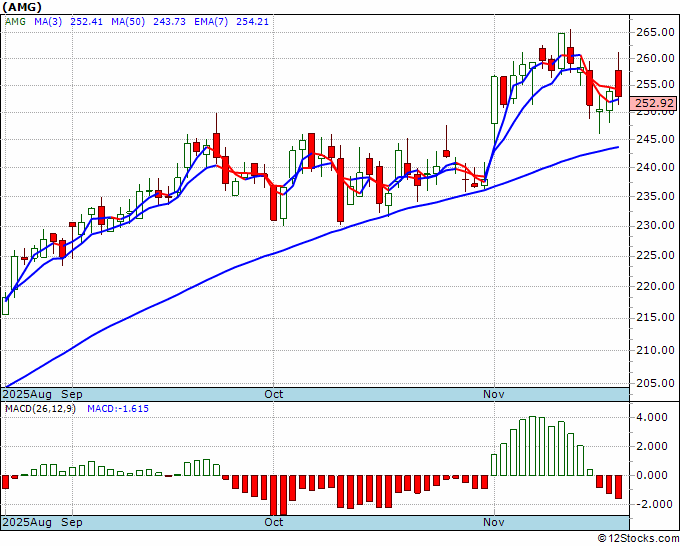Image resolution: width=680 pixels, height=546 pixels.
Task: Click the 0.000 MACD axis label
Action: (x=651, y=475)
